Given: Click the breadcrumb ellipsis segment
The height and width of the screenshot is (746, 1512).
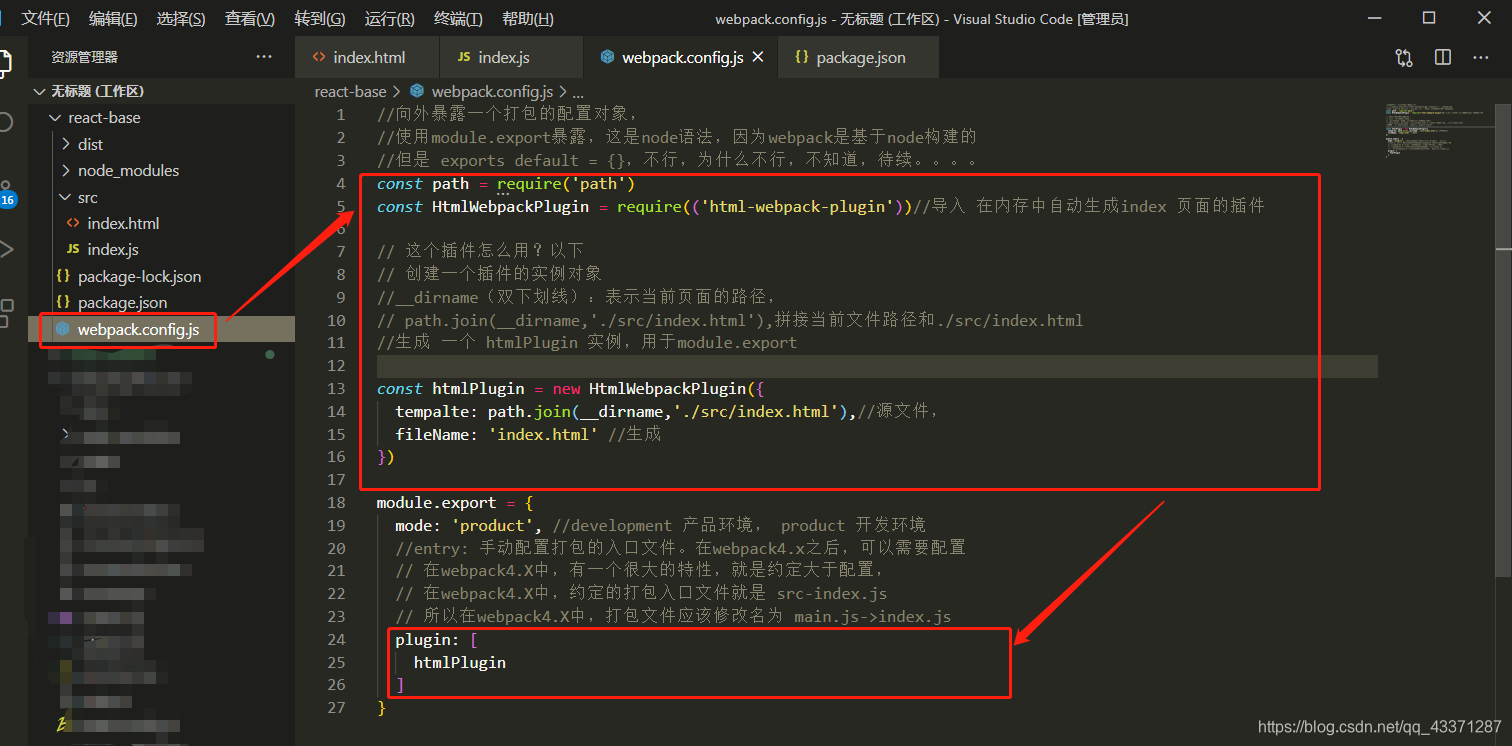Looking at the screenshot, I should tap(578, 91).
